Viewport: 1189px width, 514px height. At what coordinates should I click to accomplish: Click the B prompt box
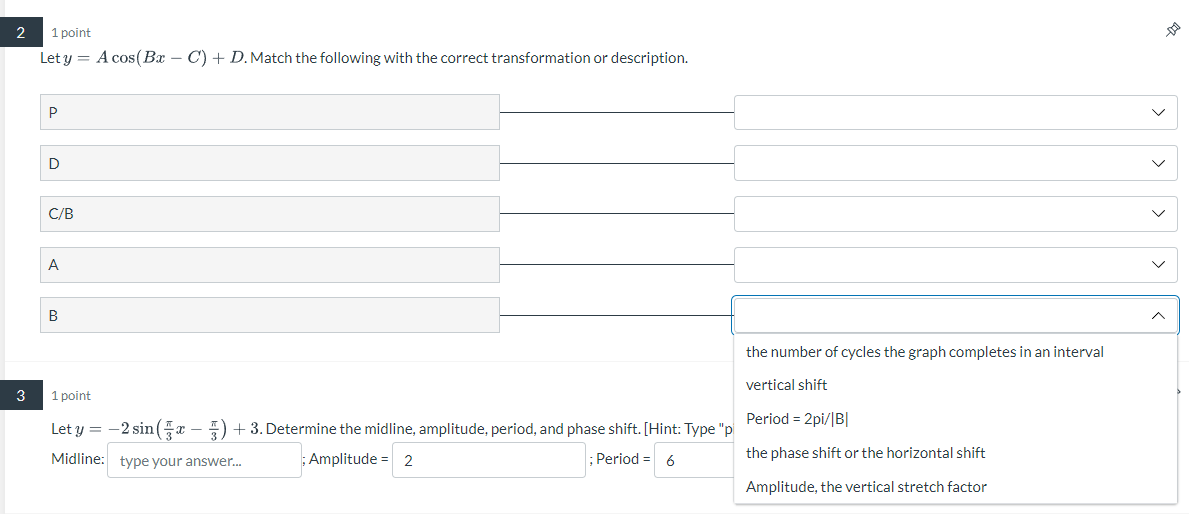[x=270, y=315]
